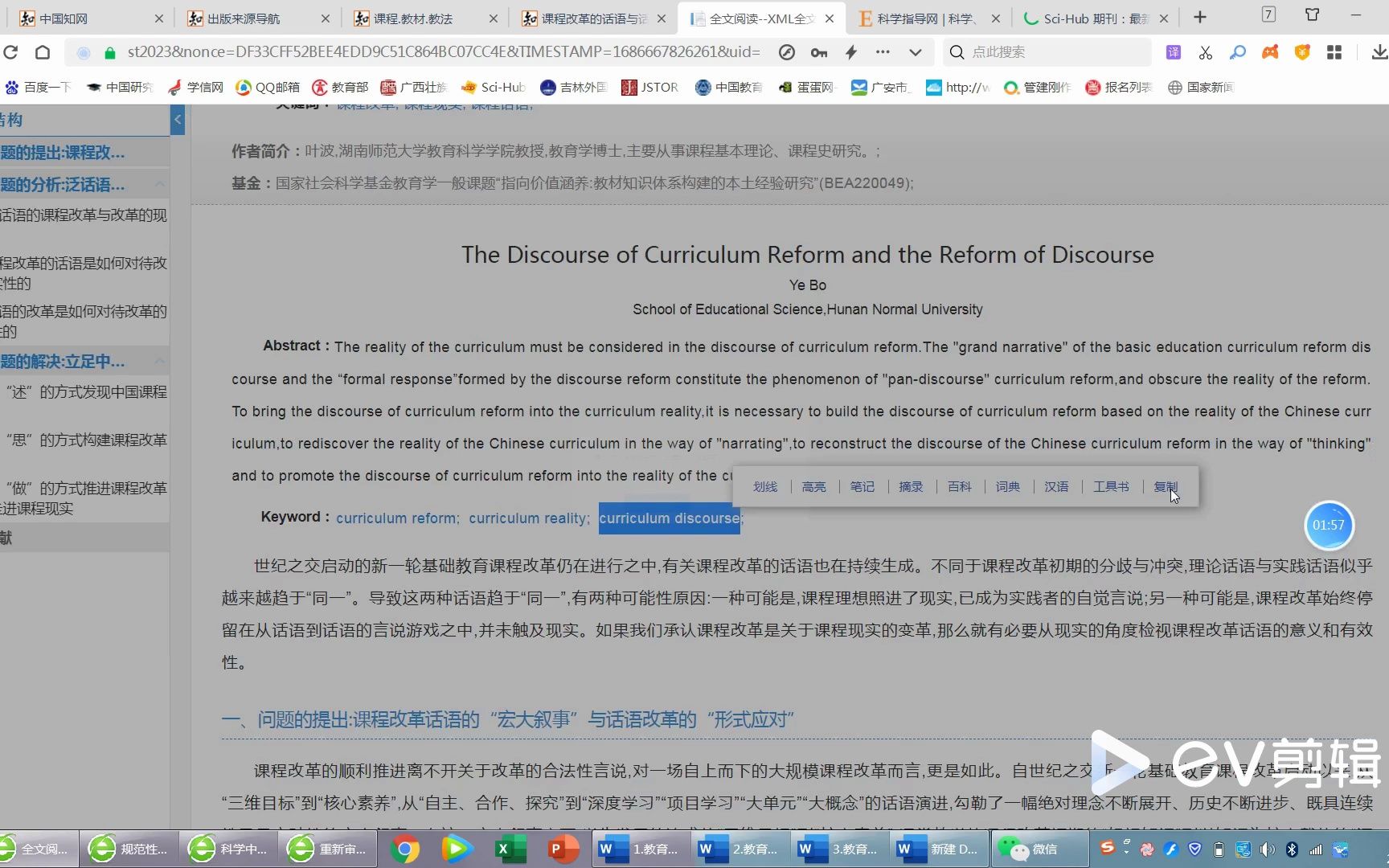Image resolution: width=1389 pixels, height=868 pixels.
Task: Open the 词典 dictionary lookup tool
Action: click(x=1007, y=486)
